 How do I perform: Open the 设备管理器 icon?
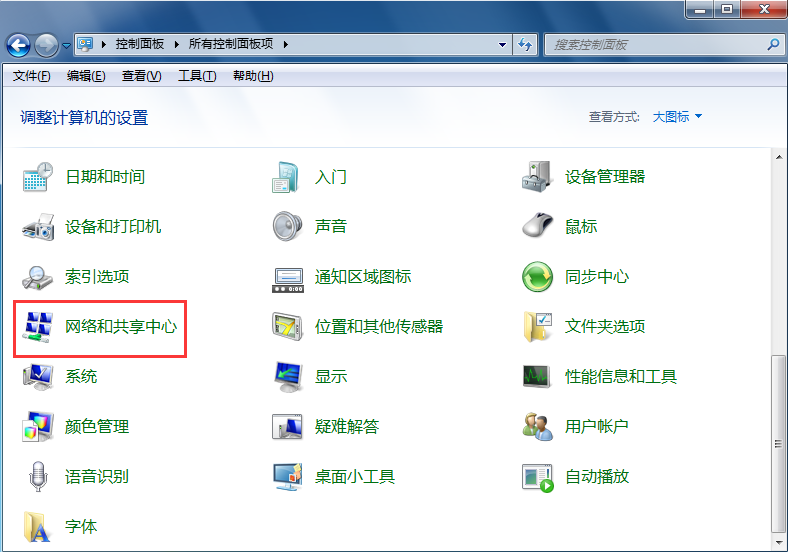tap(538, 177)
